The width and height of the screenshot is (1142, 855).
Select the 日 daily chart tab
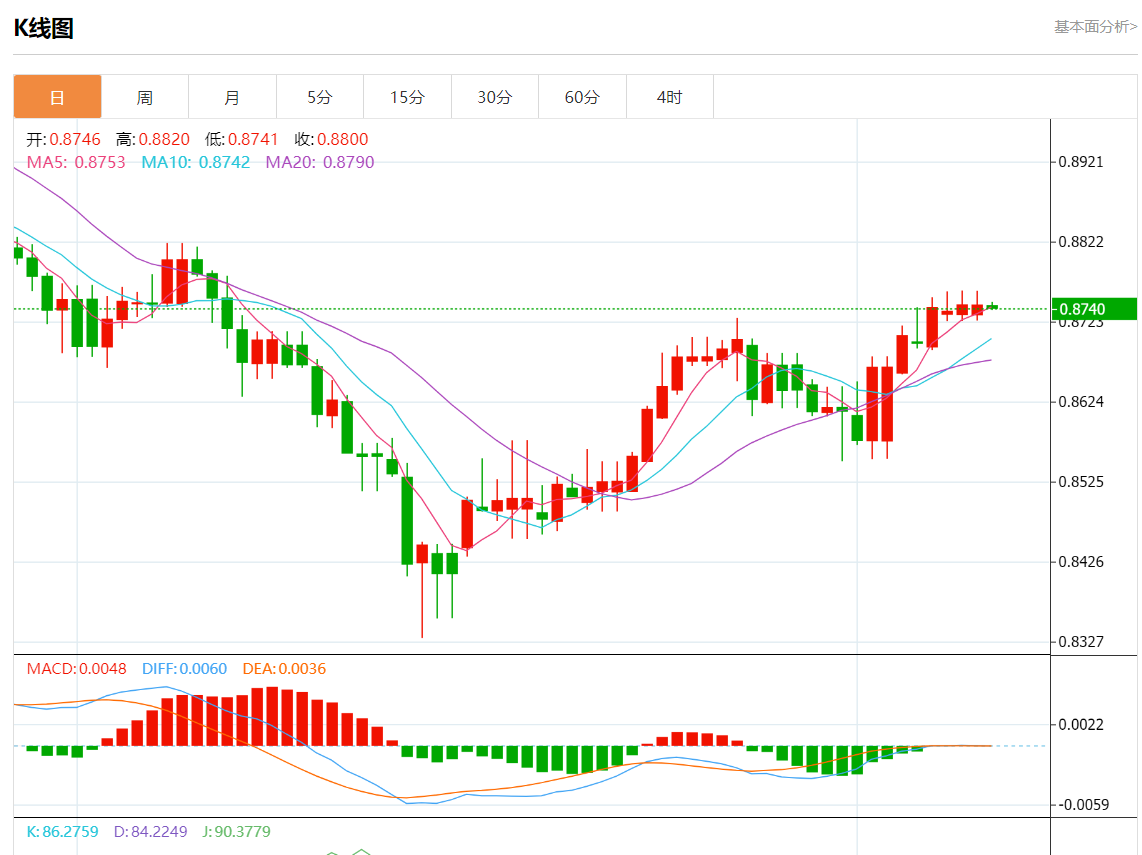58,97
